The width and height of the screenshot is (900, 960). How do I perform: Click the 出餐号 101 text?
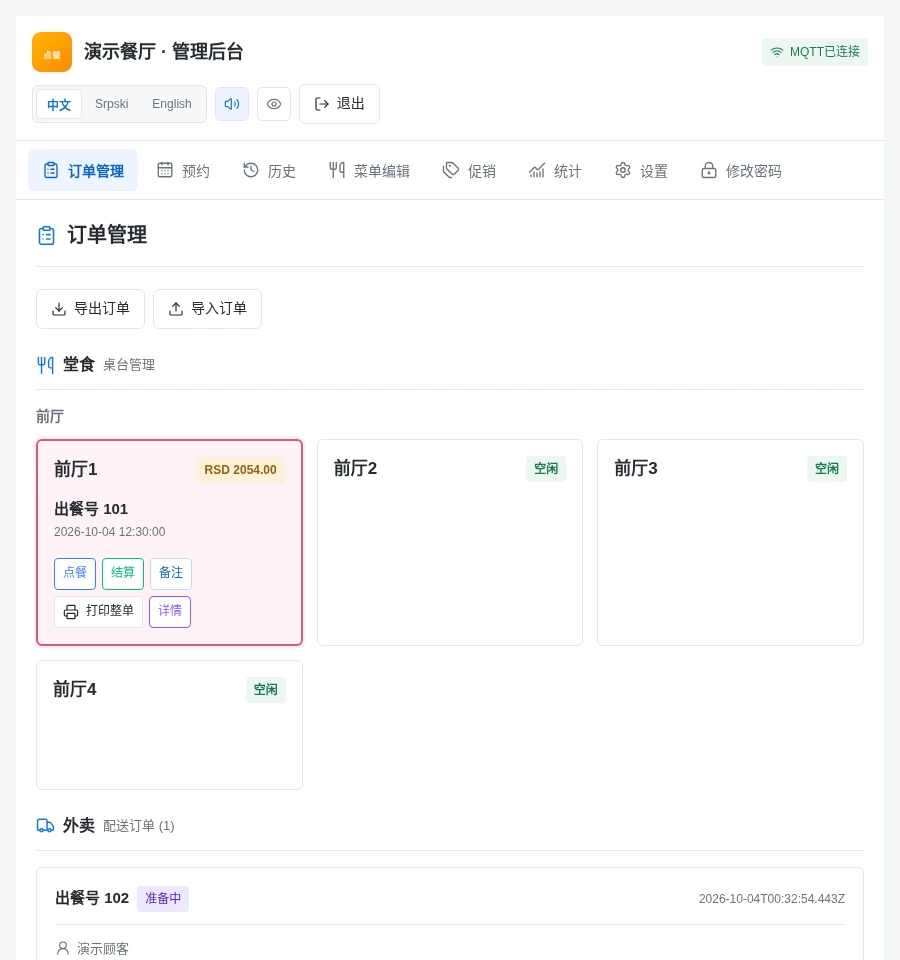tap(91, 509)
